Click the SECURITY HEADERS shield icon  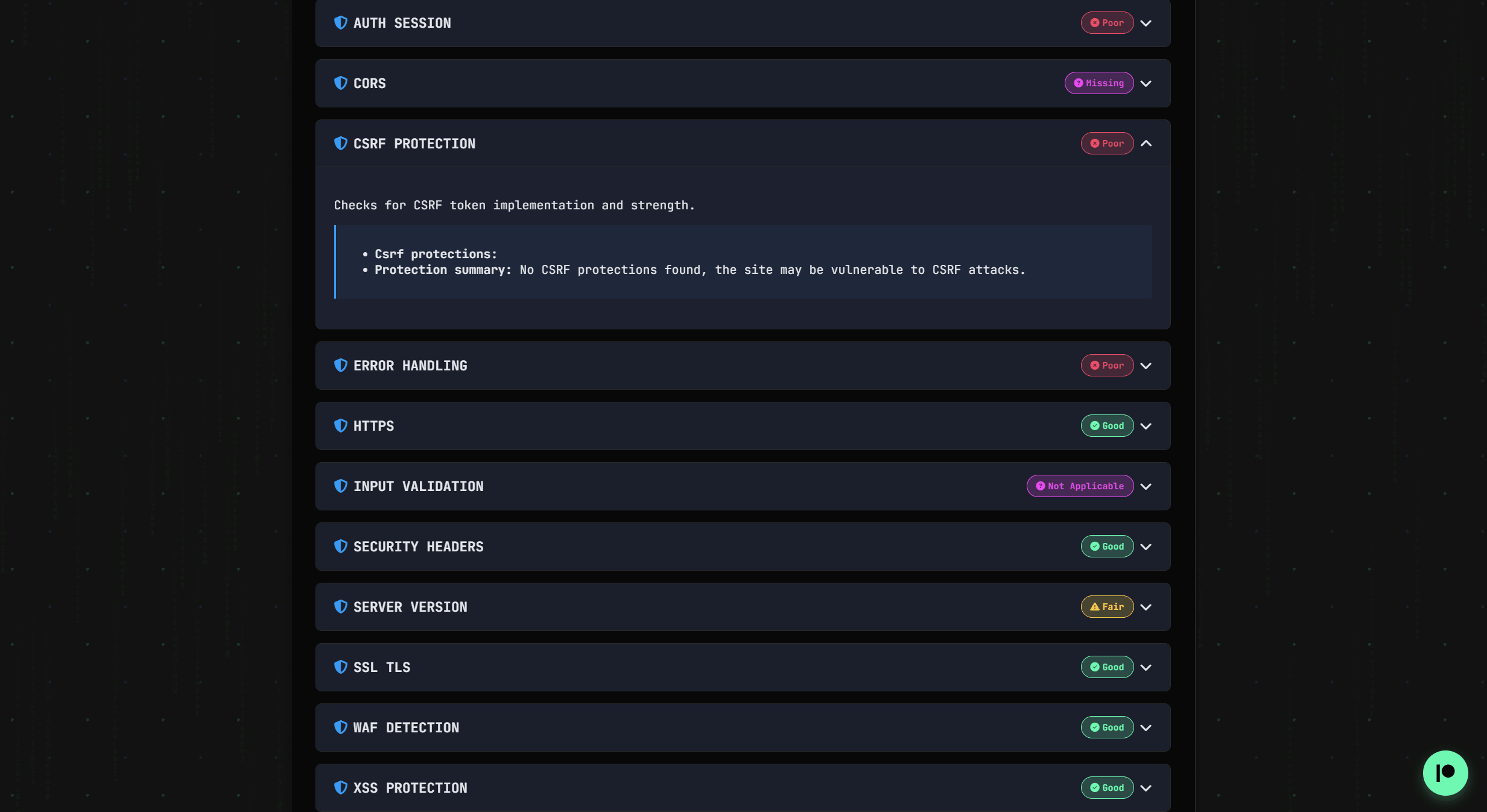[x=340, y=547]
